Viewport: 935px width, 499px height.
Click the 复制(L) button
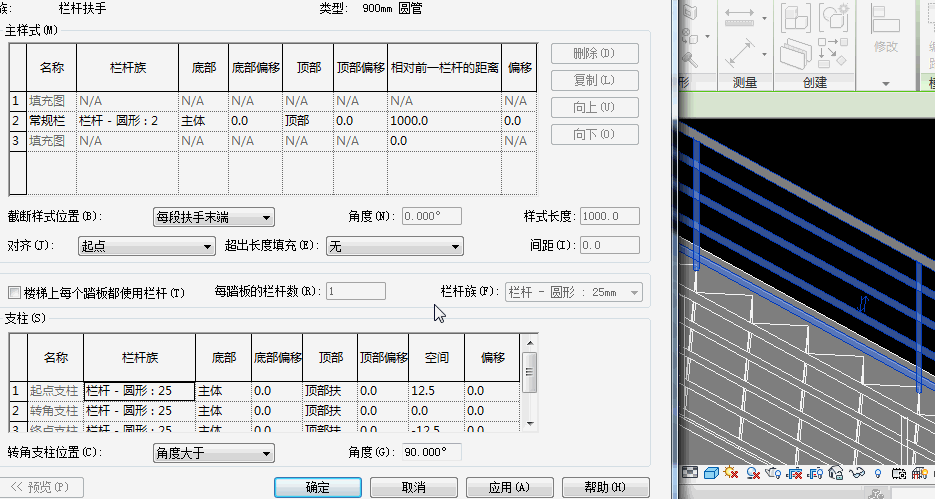[x=595, y=80]
